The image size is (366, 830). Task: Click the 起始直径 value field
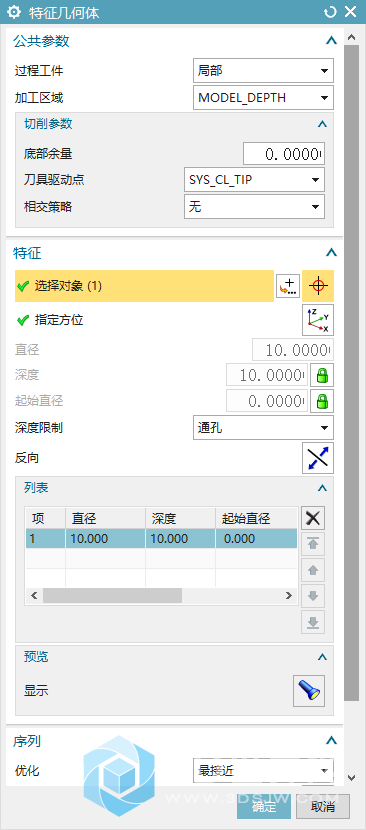(267, 401)
